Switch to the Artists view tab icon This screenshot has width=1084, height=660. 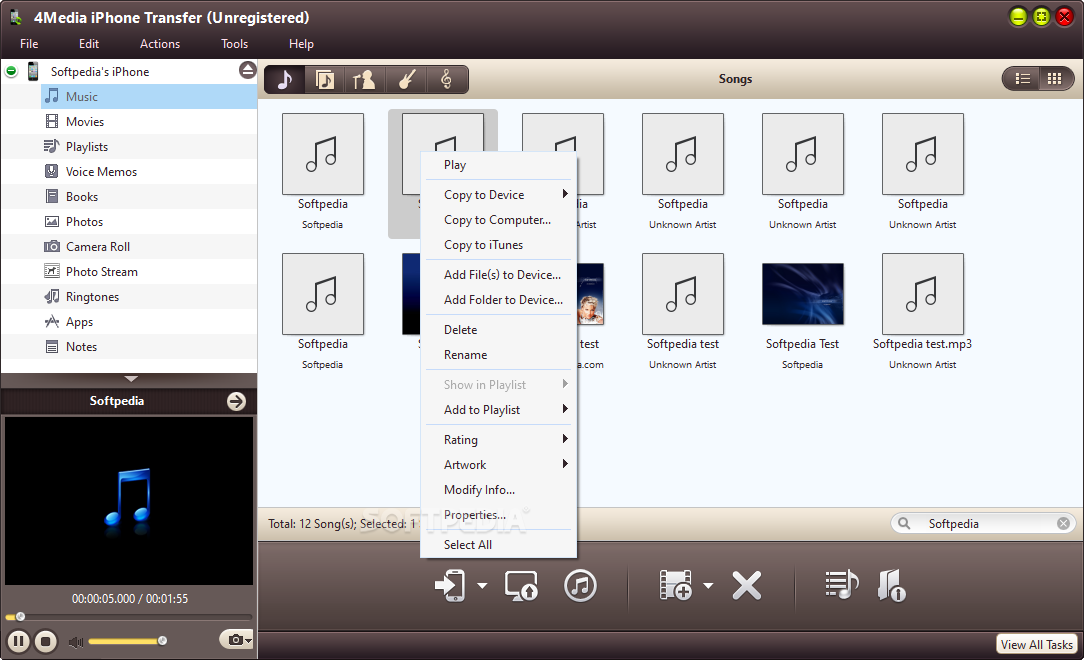point(364,79)
